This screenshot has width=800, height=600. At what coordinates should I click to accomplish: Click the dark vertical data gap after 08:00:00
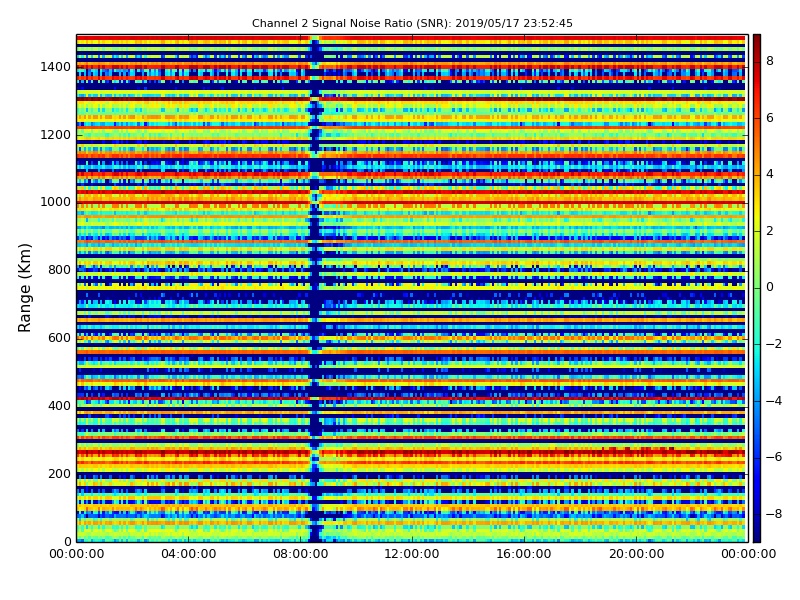(315, 288)
